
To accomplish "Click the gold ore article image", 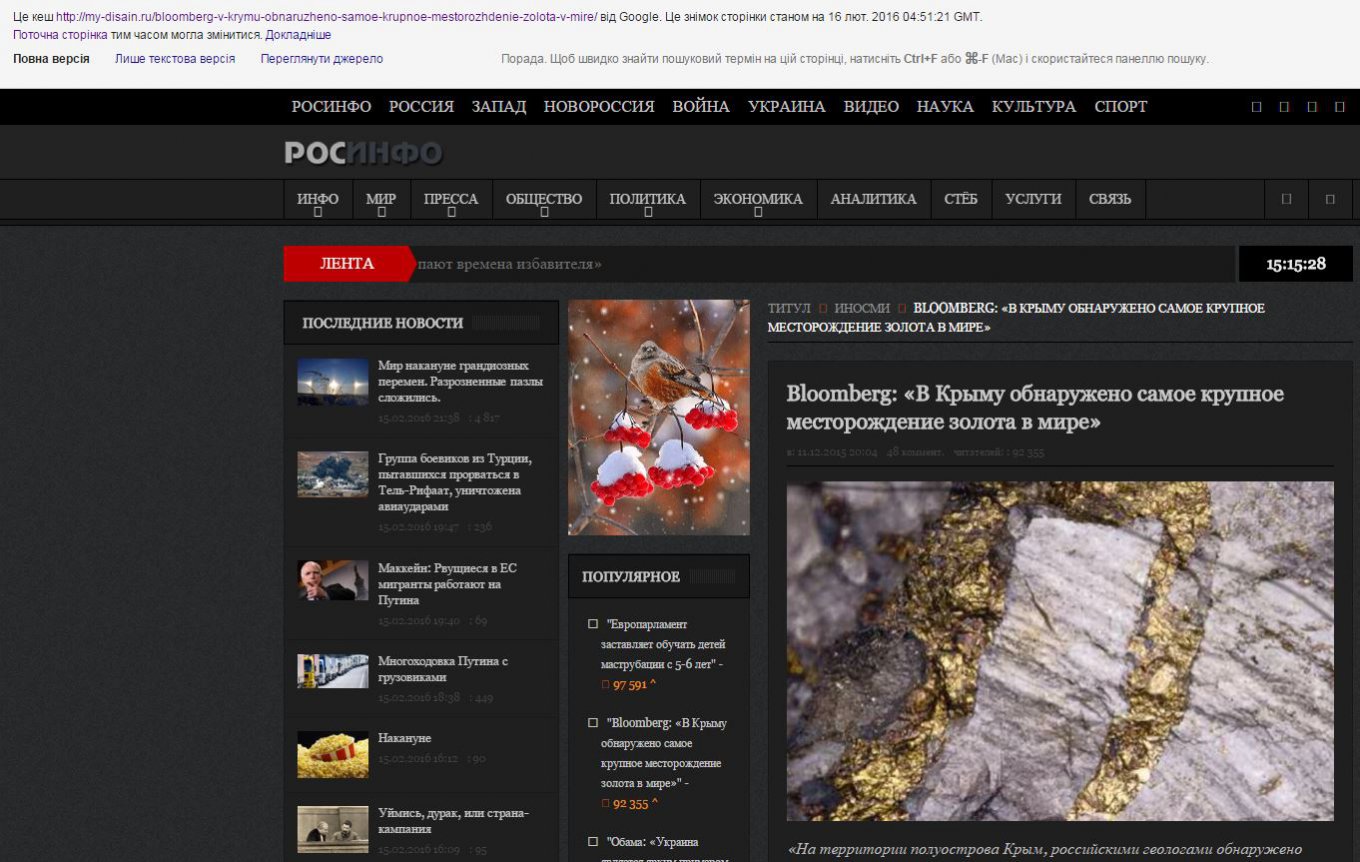I will (x=1059, y=650).
